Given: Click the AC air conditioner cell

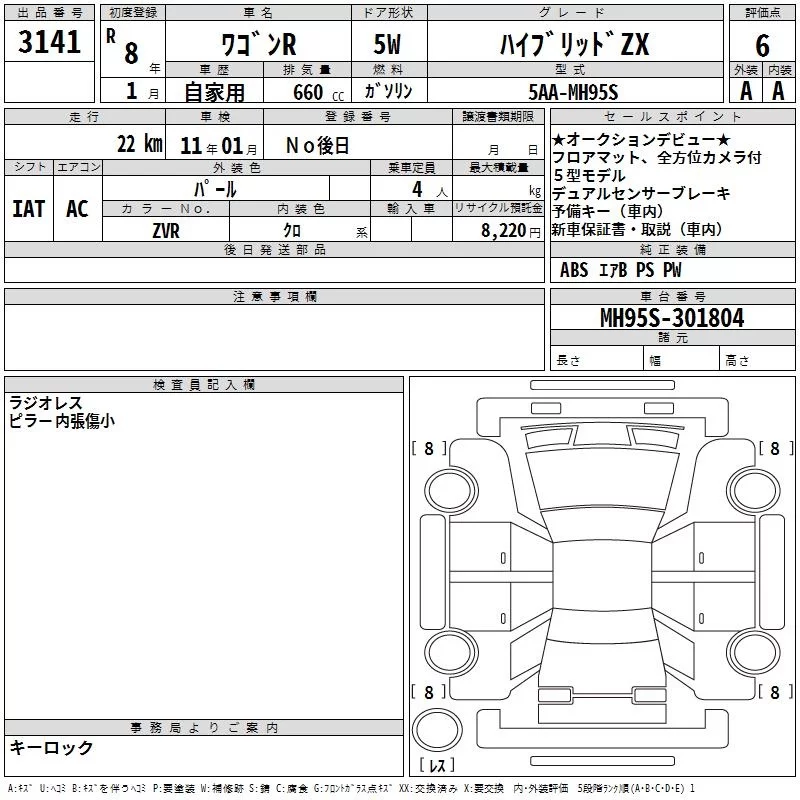Looking at the screenshot, I should coord(77,209).
